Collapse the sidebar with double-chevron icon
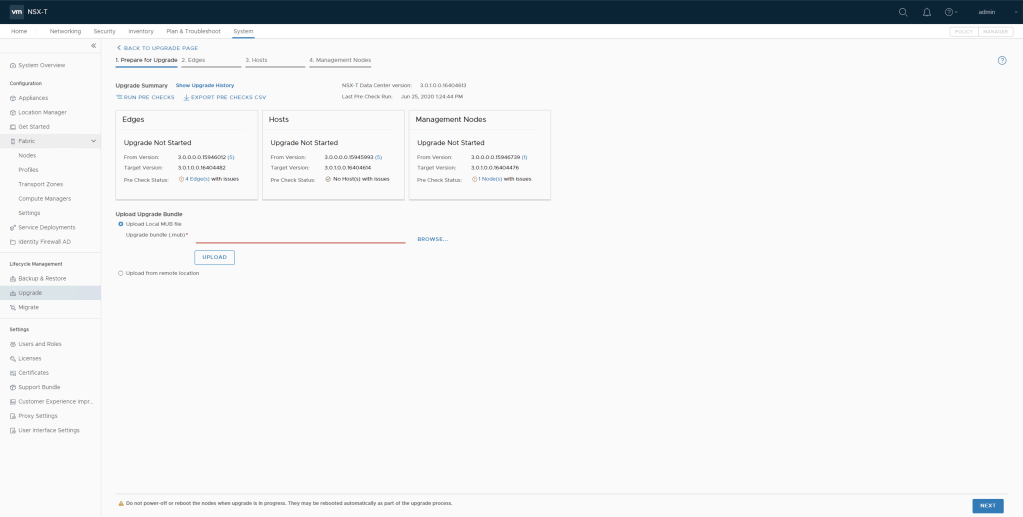This screenshot has height=517, width=1023. click(94, 46)
